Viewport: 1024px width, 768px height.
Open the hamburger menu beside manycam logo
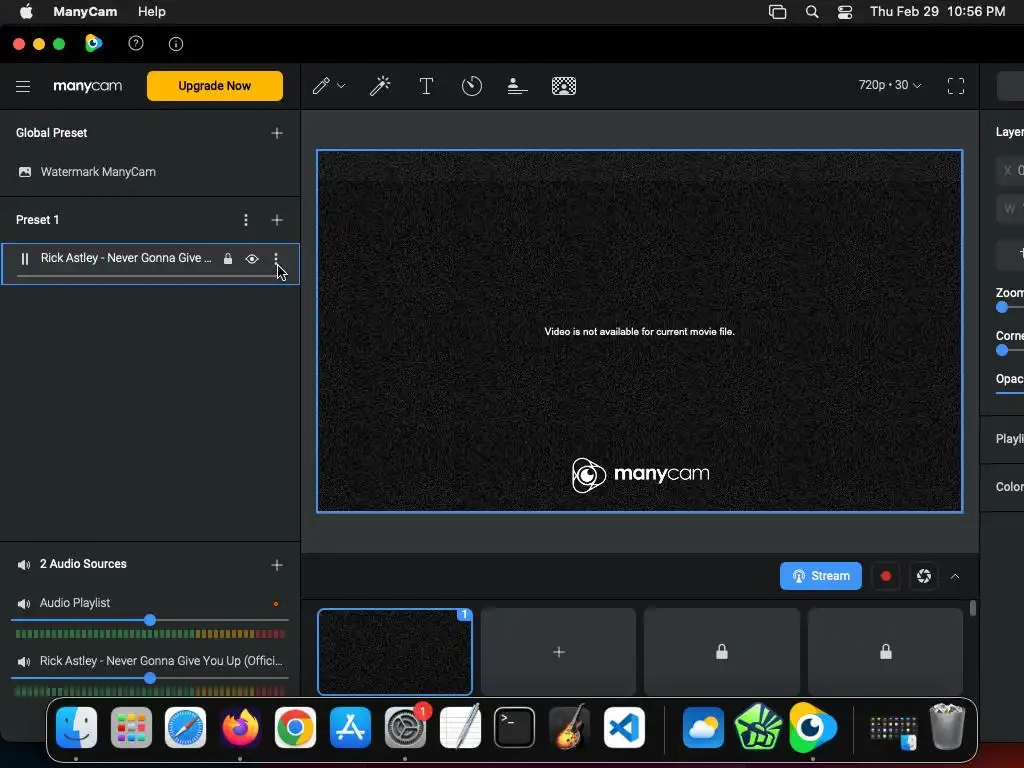pos(23,86)
